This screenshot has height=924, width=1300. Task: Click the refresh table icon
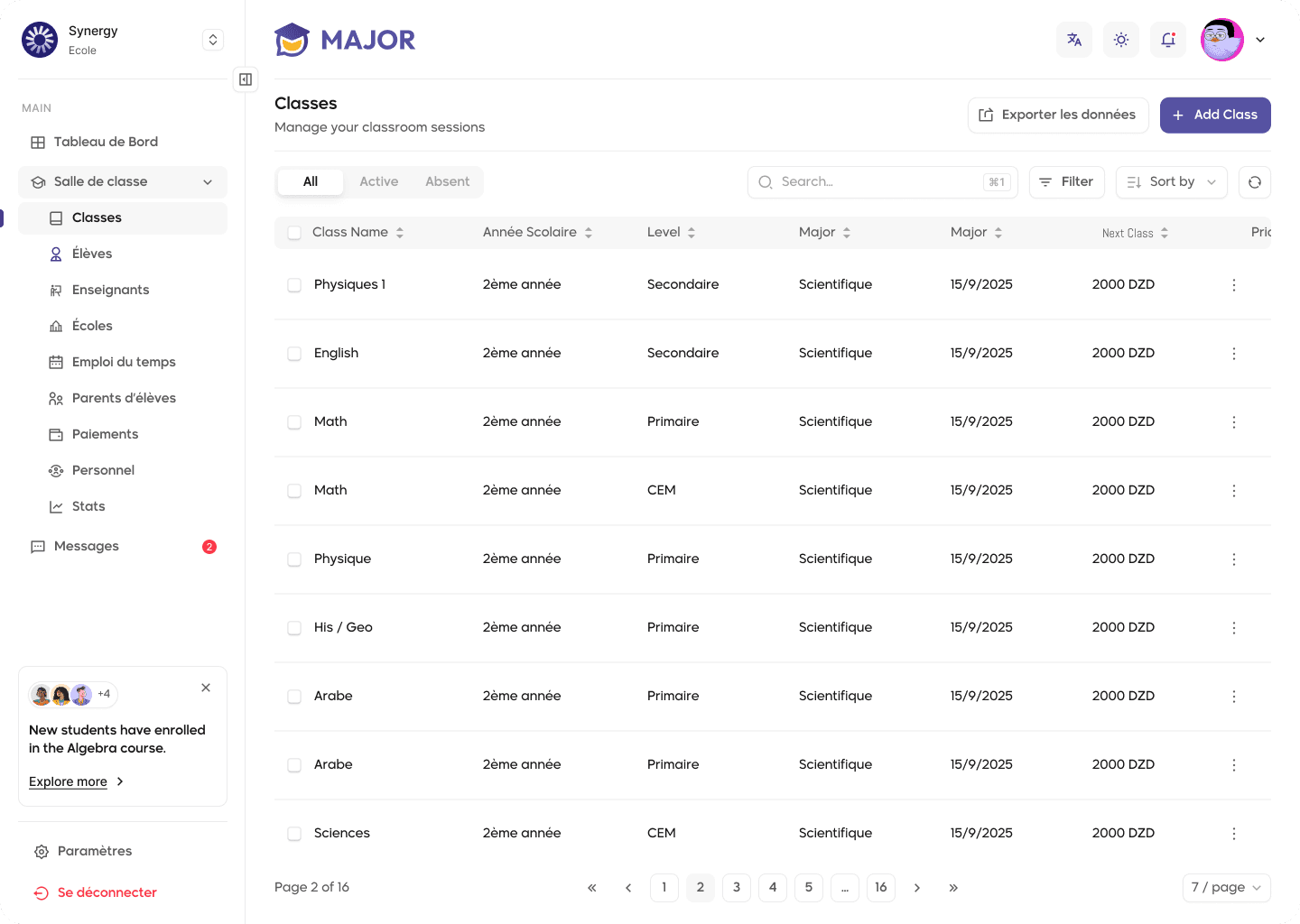coord(1255,182)
